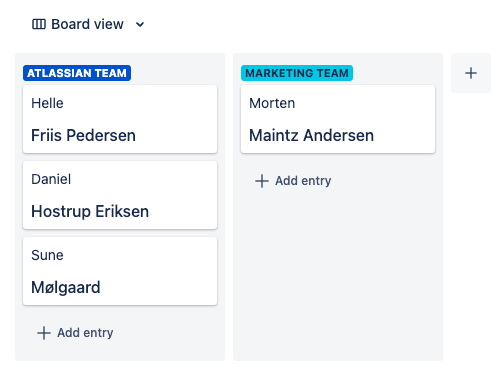Open the Helle Friis Pedersen card
Viewport: 504px width, 376px height.
(x=120, y=119)
